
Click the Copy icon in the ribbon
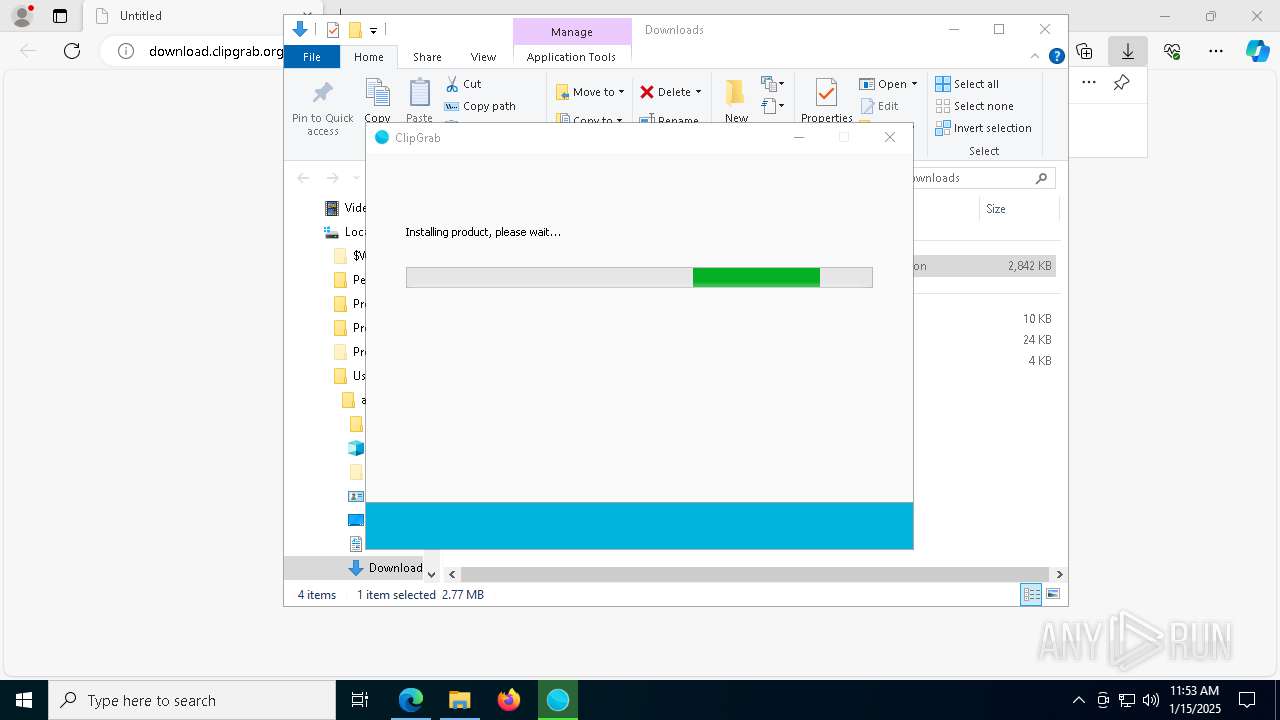[377, 93]
